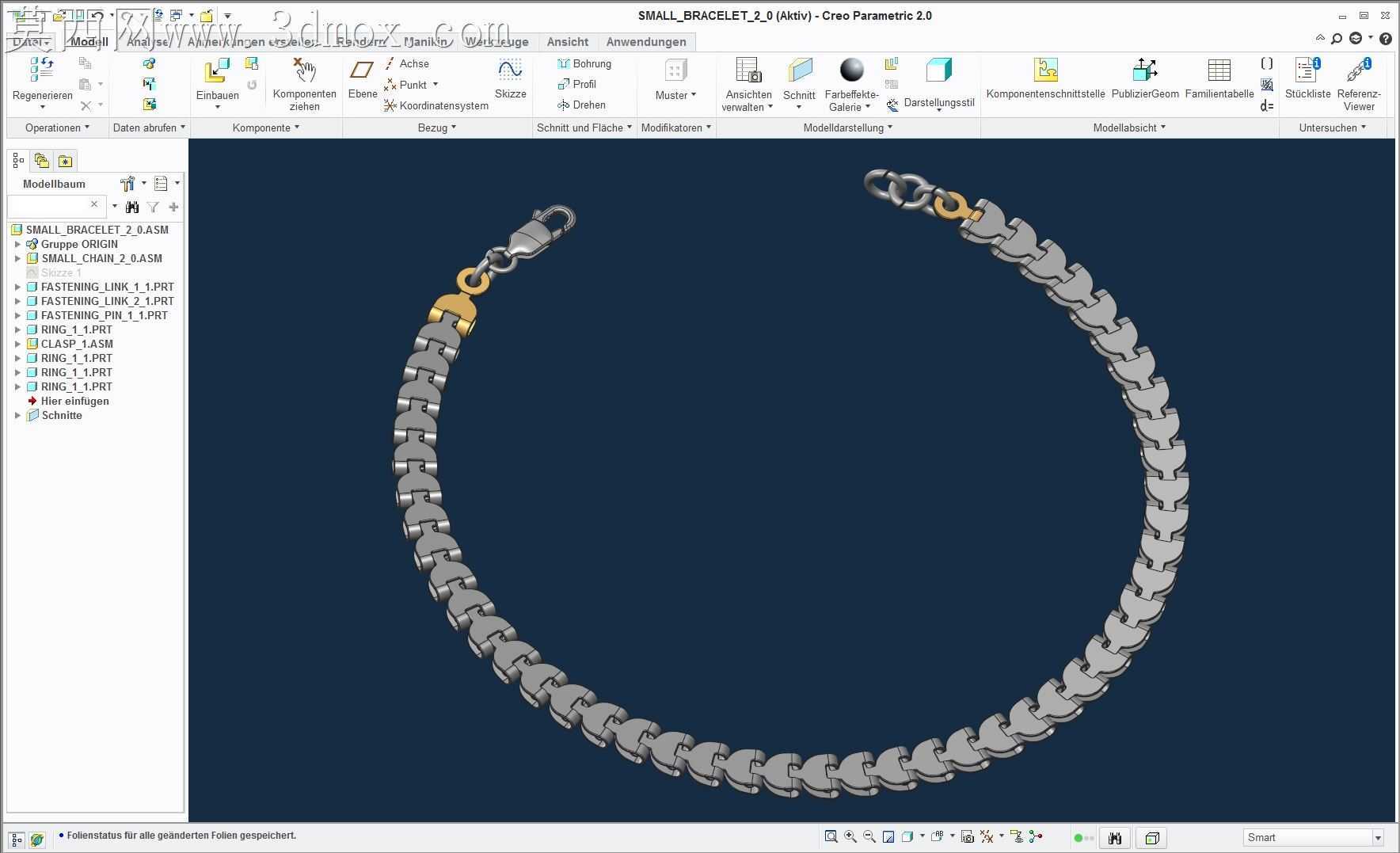Click the model tree filter funnel icon

[153, 207]
